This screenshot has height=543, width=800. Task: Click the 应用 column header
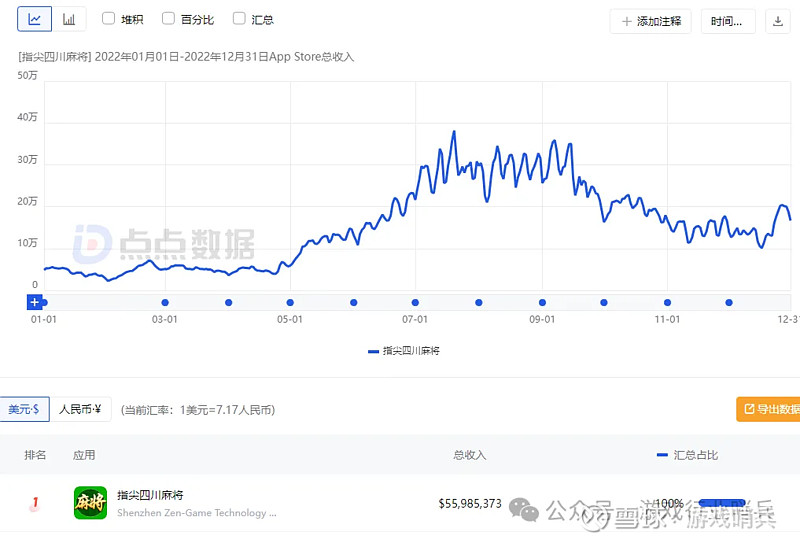pyautogui.click(x=84, y=455)
